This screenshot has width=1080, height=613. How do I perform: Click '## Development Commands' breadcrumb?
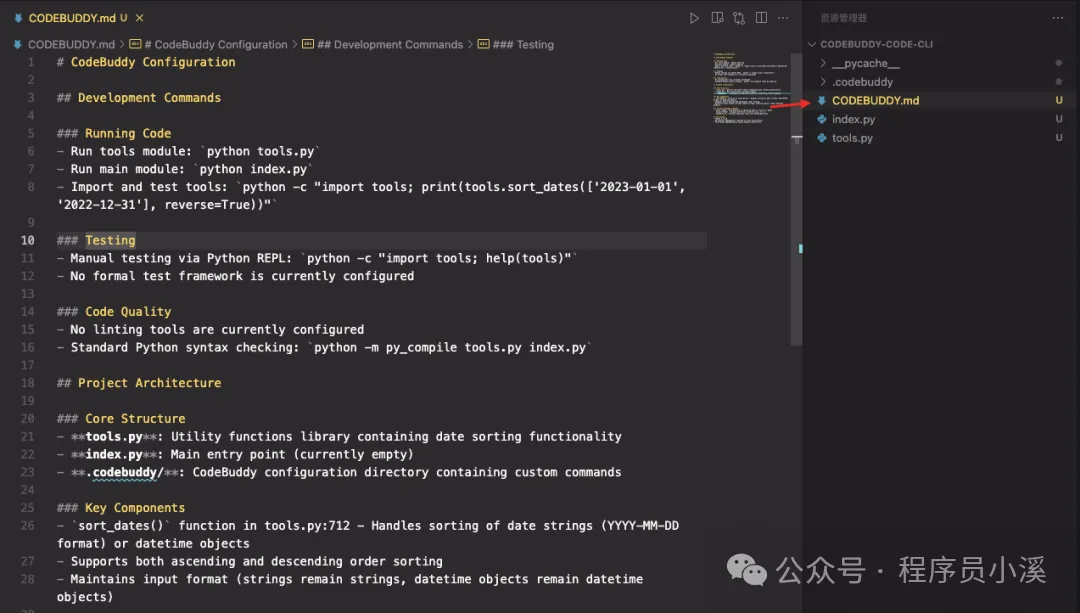(382, 44)
